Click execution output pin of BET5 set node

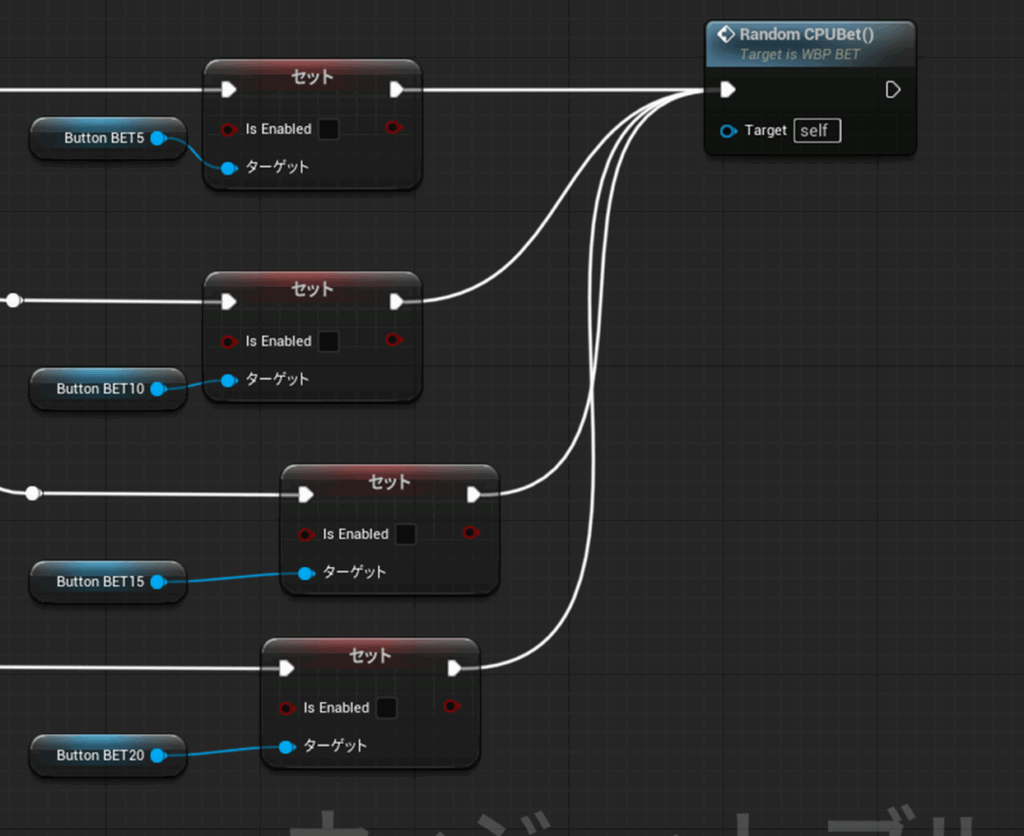(x=397, y=90)
